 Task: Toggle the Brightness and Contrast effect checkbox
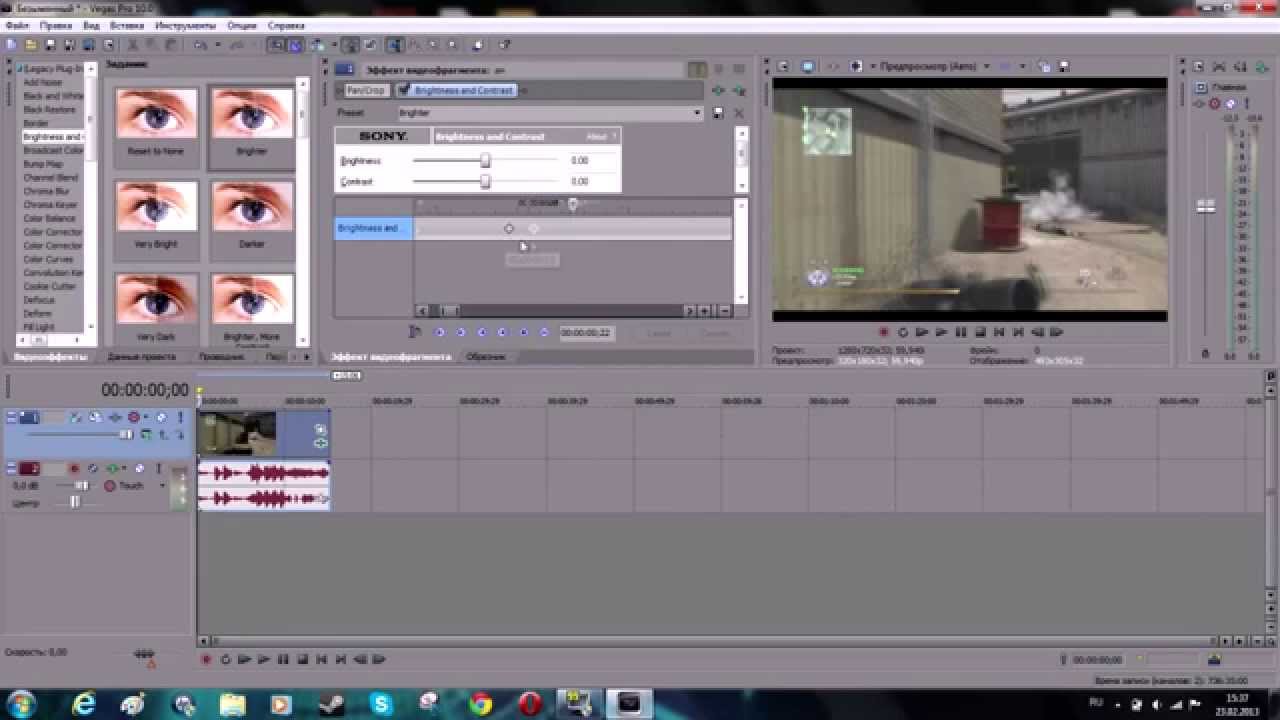[x=404, y=90]
